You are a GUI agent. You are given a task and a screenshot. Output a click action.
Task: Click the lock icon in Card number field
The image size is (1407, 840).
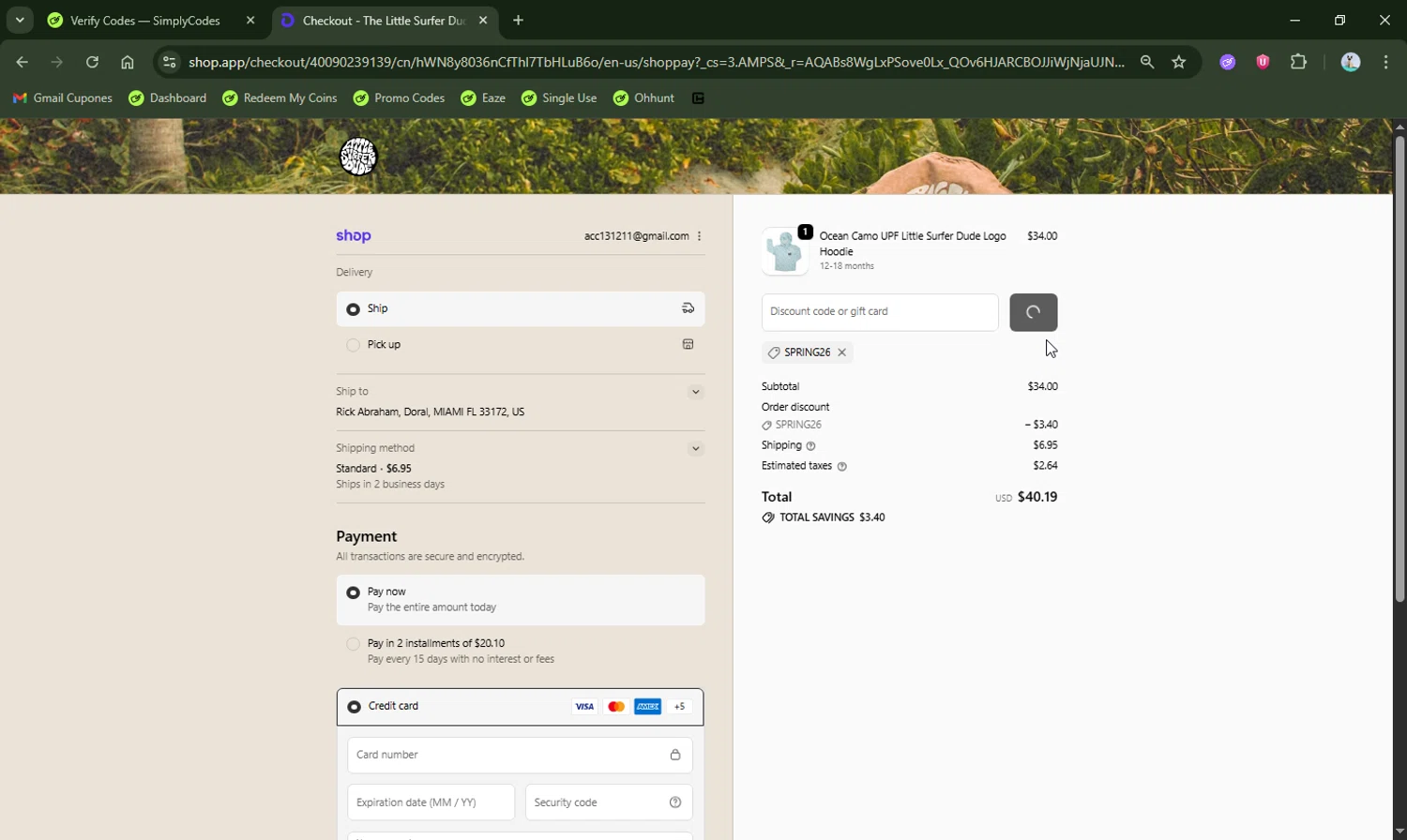(x=674, y=755)
